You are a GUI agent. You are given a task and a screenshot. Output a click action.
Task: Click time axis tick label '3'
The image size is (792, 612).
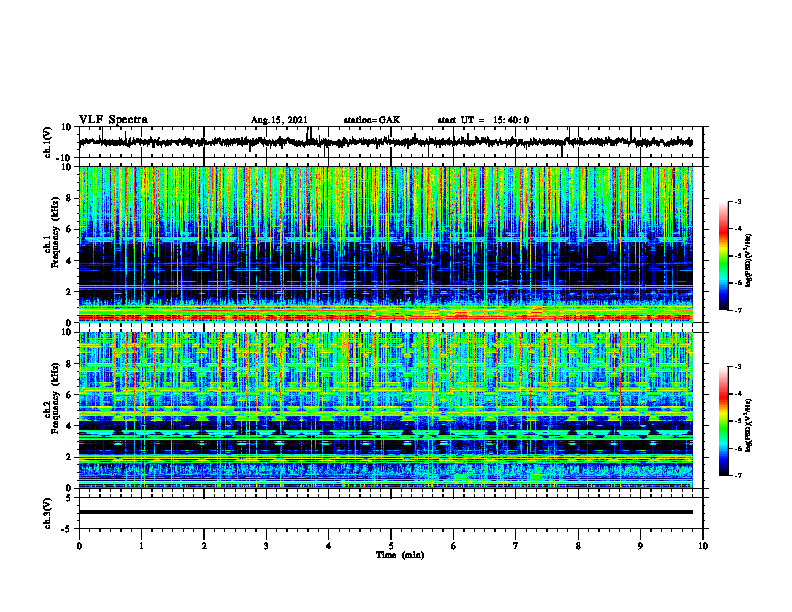[x=266, y=546]
